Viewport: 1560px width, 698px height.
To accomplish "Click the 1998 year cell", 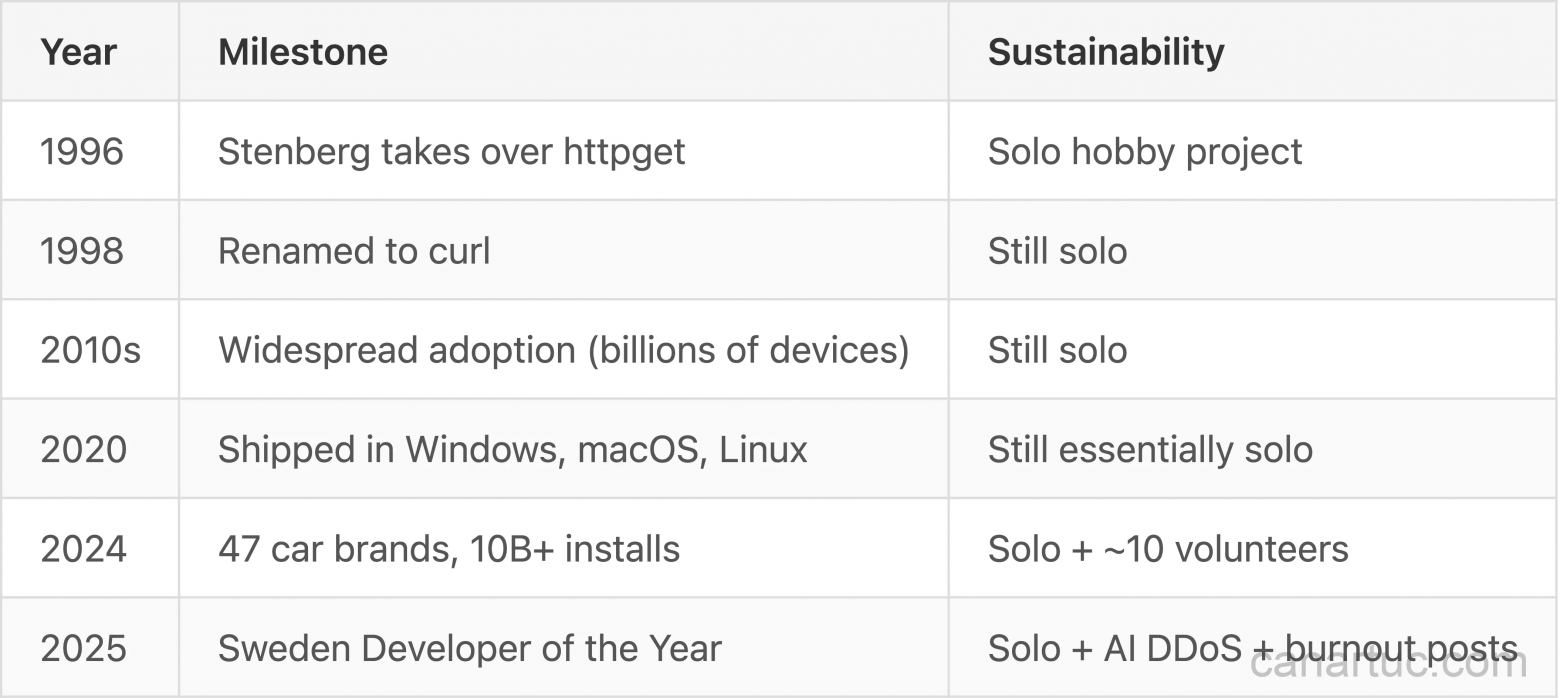I will 82,250.
